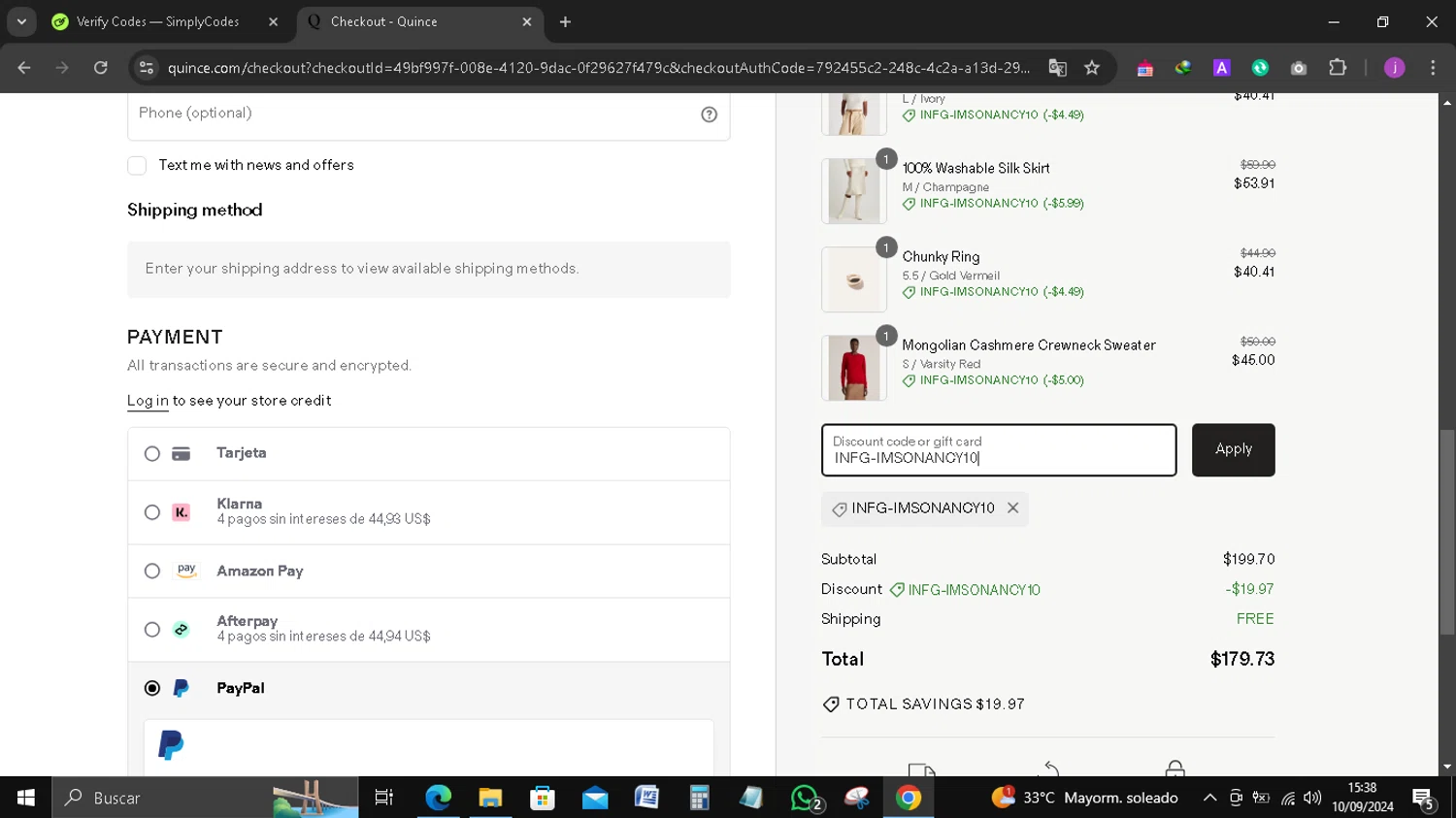Screen dimensions: 1456x818
Task: Open Word from the taskbar
Action: [646, 798]
